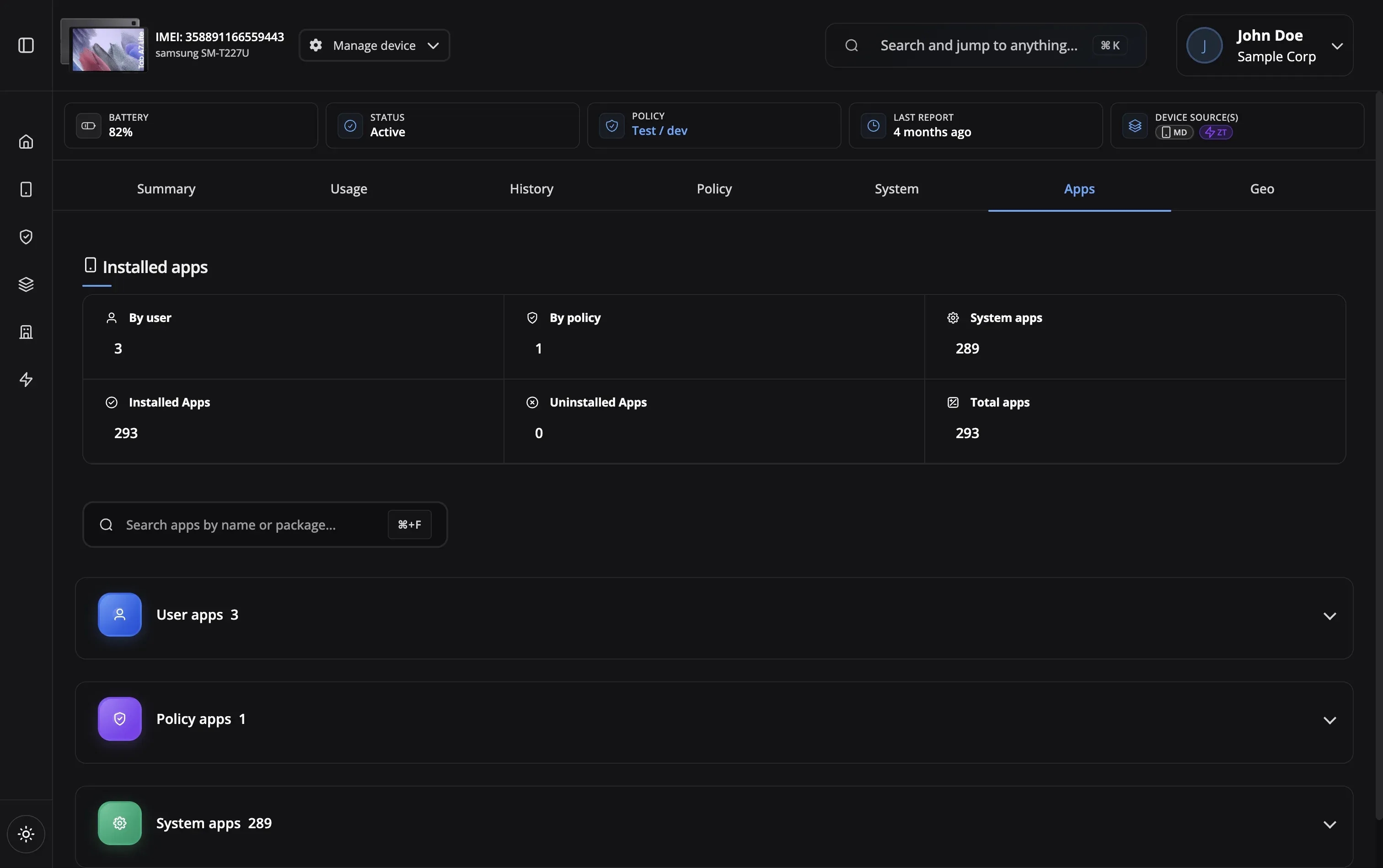The height and width of the screenshot is (868, 1383).
Task: Collapse the sidebar using the panel toggle icon
Action: [25, 45]
